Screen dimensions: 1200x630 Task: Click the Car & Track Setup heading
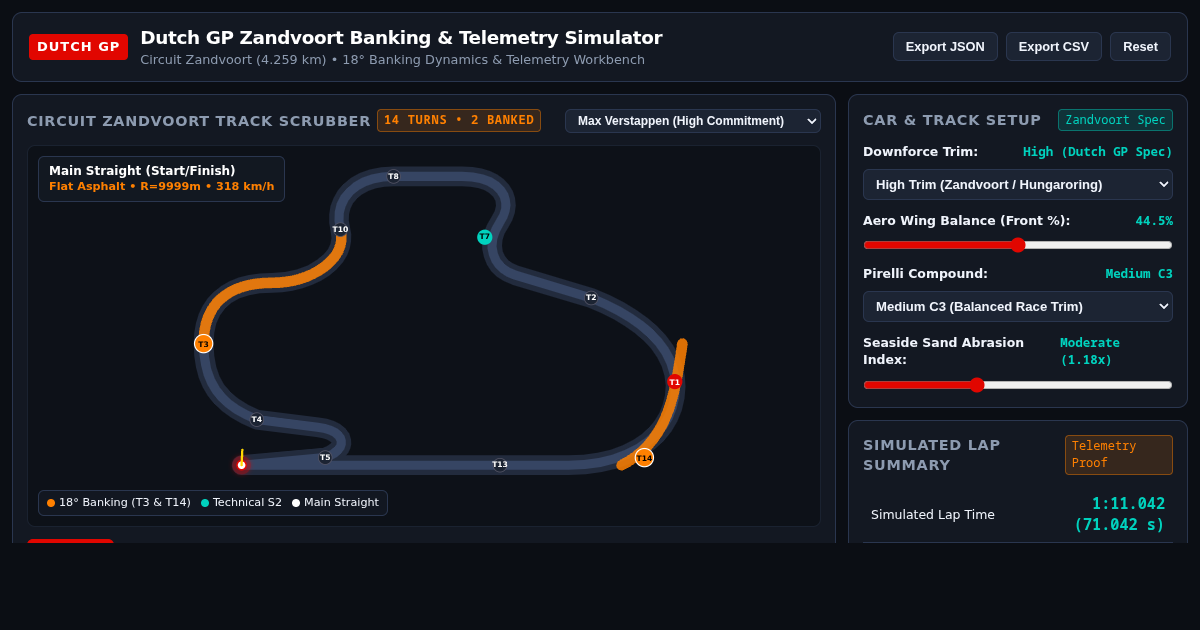click(952, 120)
